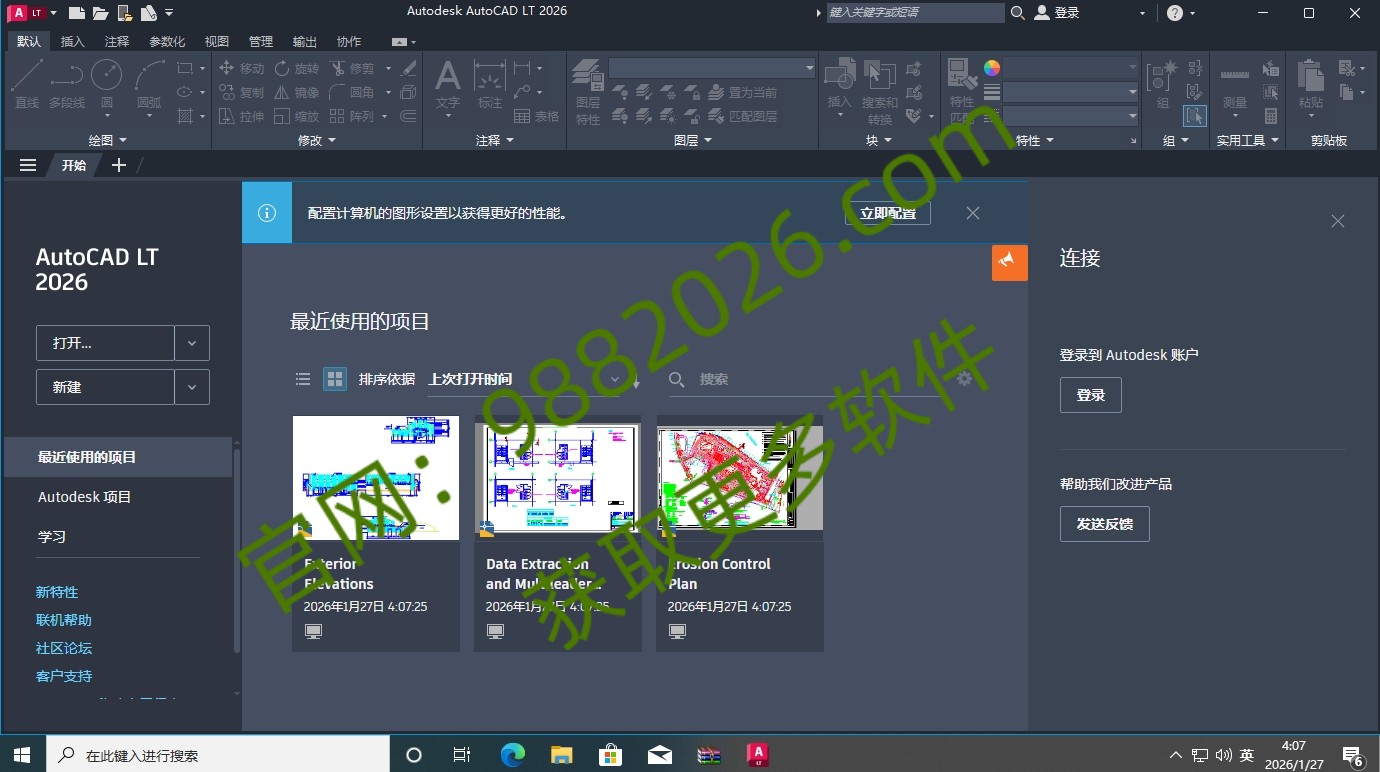This screenshot has width=1380, height=772.
Task: Open the object color dropdown in Properties
Action: click(1070, 68)
